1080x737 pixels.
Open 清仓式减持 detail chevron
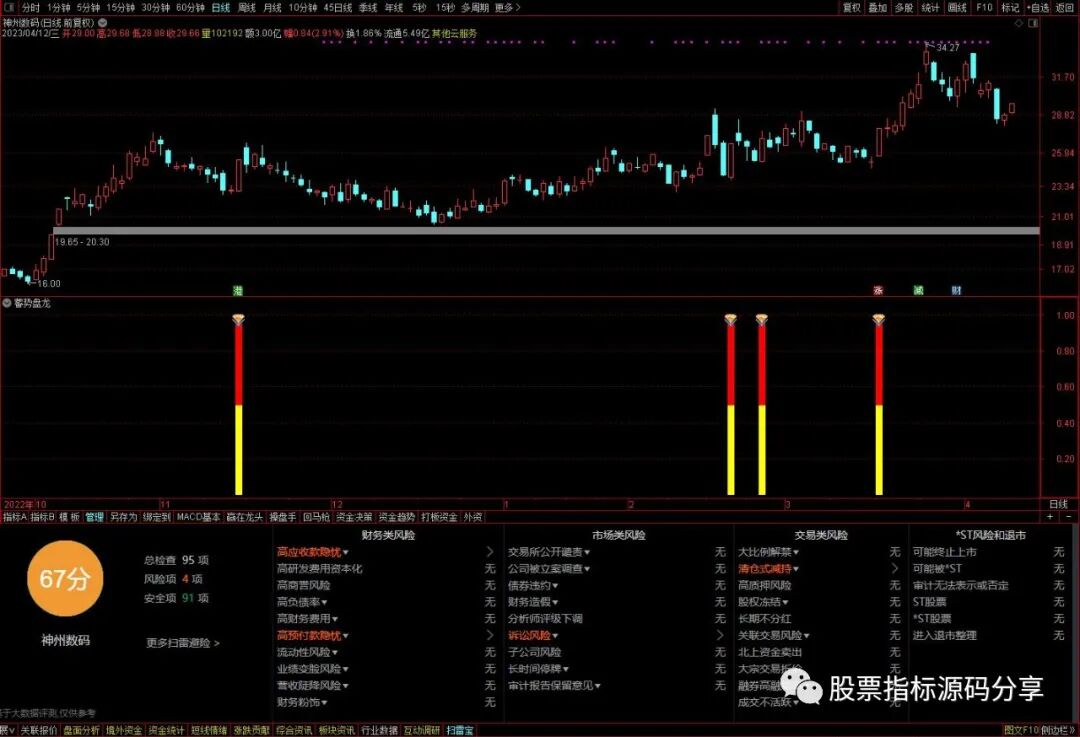[x=895, y=568]
